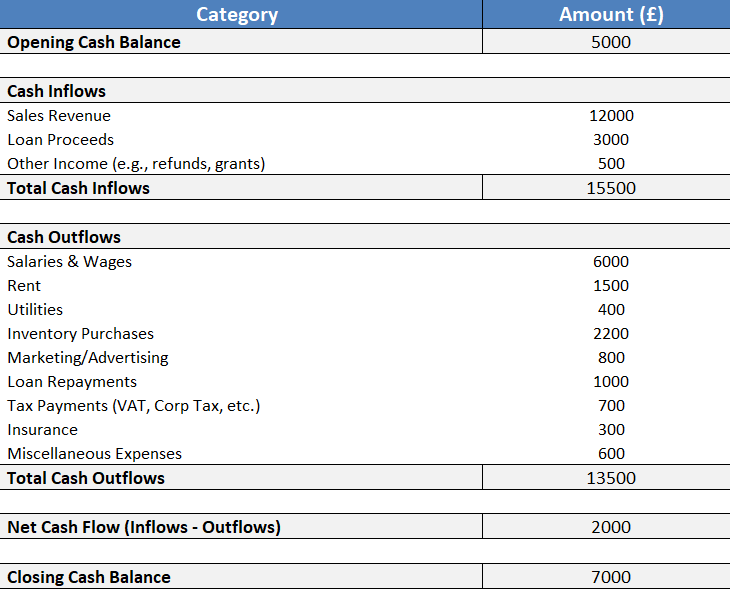Select the Salaries & Wages label
Image resolution: width=730 pixels, height=589 pixels.
tap(69, 262)
